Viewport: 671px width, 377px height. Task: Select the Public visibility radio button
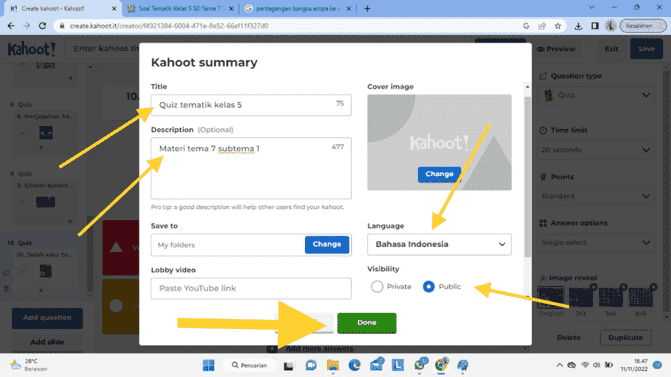pyautogui.click(x=428, y=287)
